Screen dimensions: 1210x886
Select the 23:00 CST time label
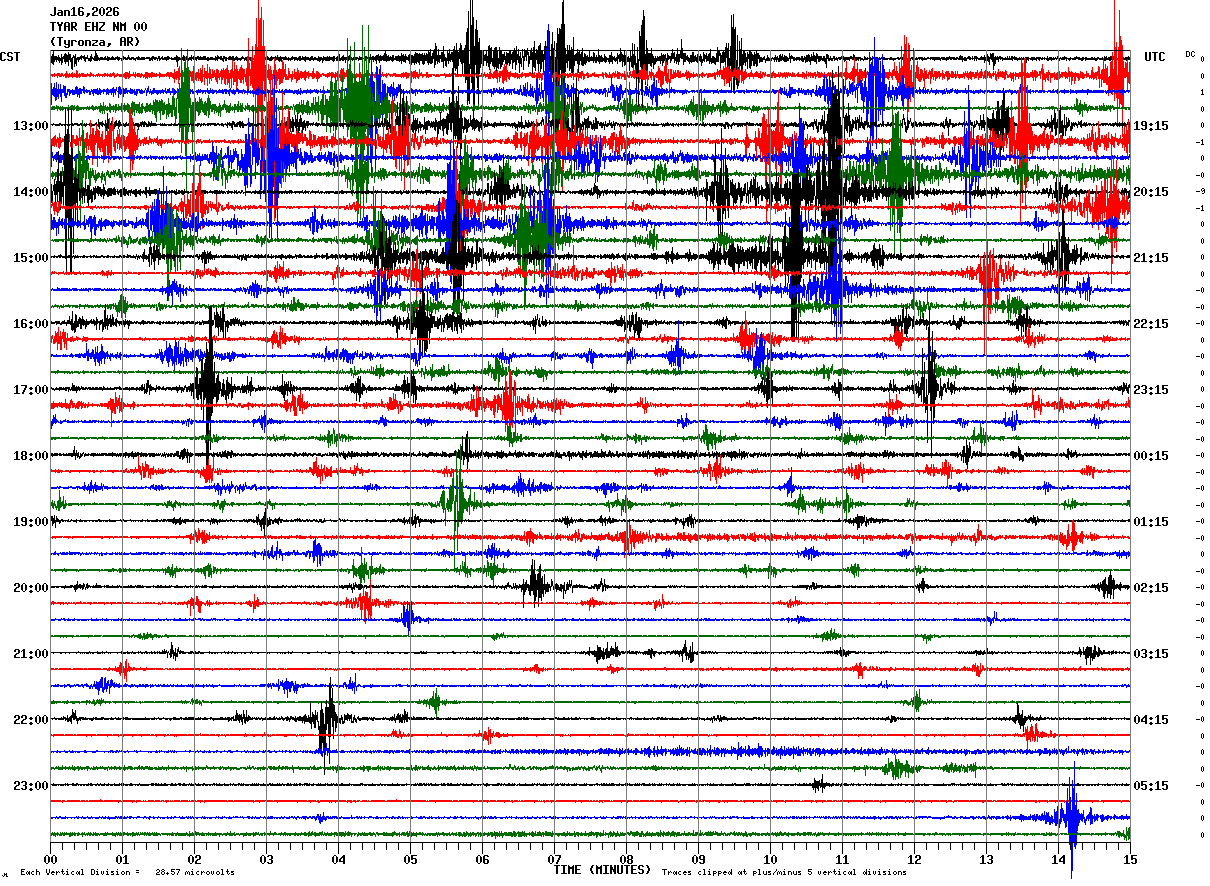click(x=31, y=786)
